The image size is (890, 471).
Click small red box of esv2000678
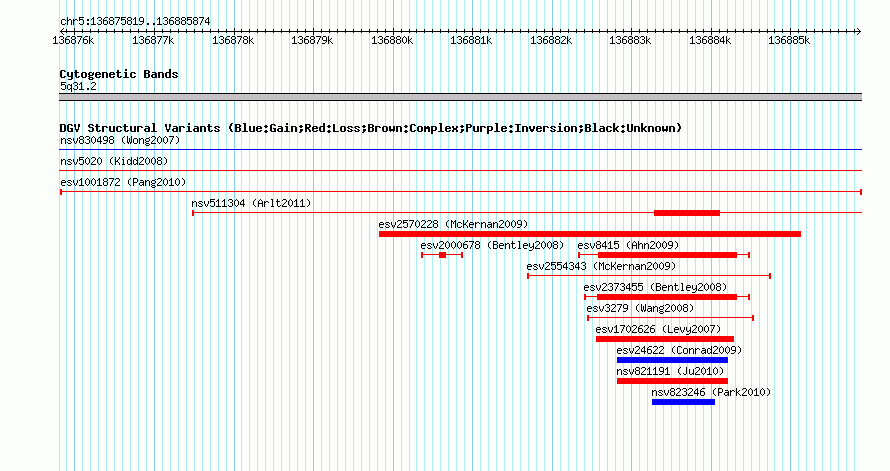[443, 255]
